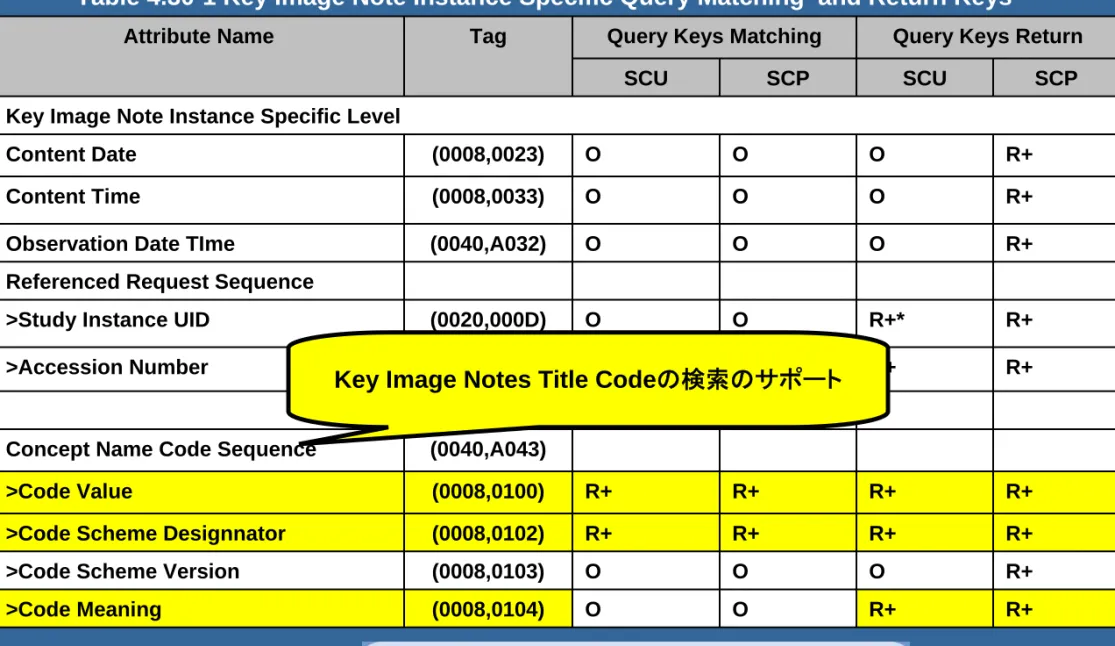Click the (0040,A043) tag cell

tap(488, 450)
